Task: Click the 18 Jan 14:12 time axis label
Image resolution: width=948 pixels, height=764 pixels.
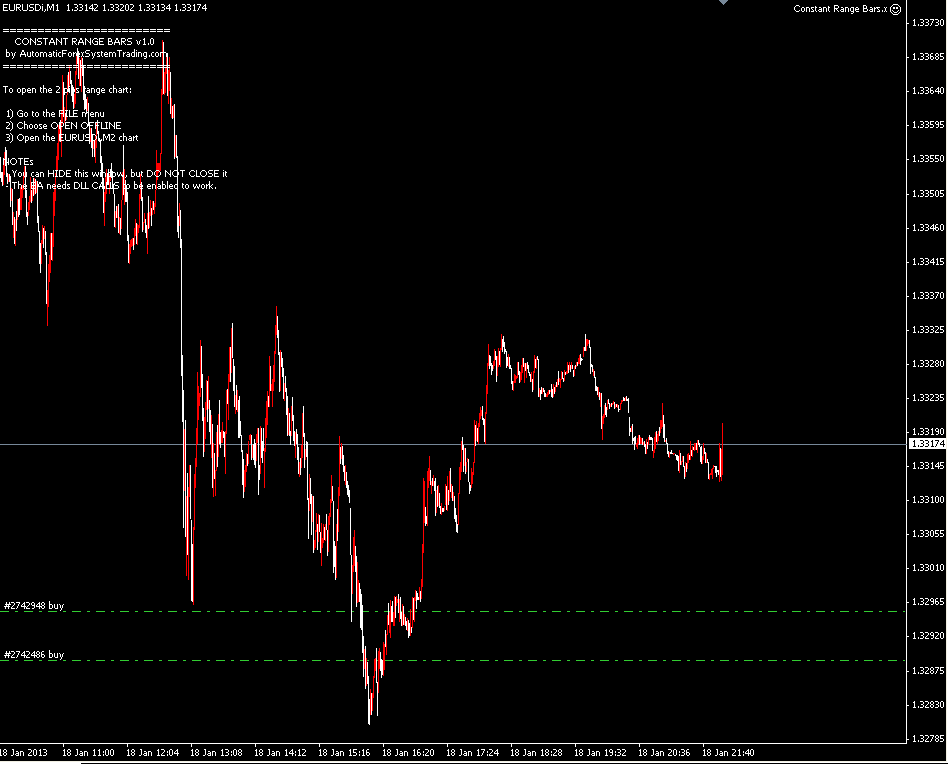Action: (281, 753)
